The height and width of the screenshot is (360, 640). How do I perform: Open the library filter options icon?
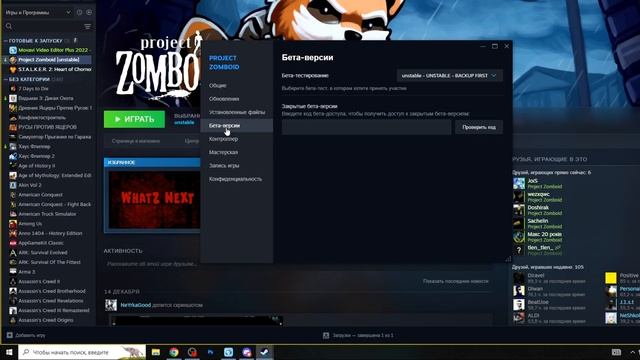pos(87,27)
